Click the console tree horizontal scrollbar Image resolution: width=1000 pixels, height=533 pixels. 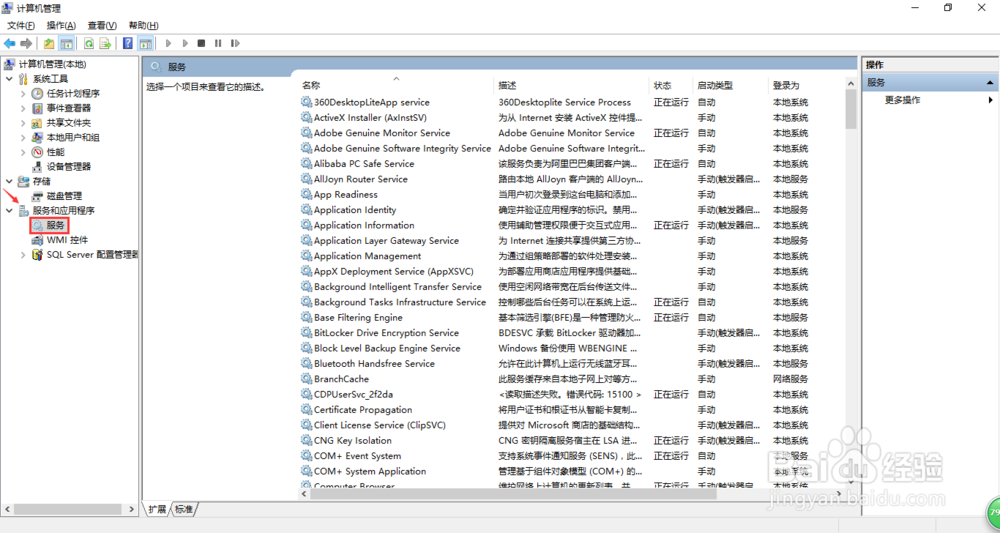[69, 509]
